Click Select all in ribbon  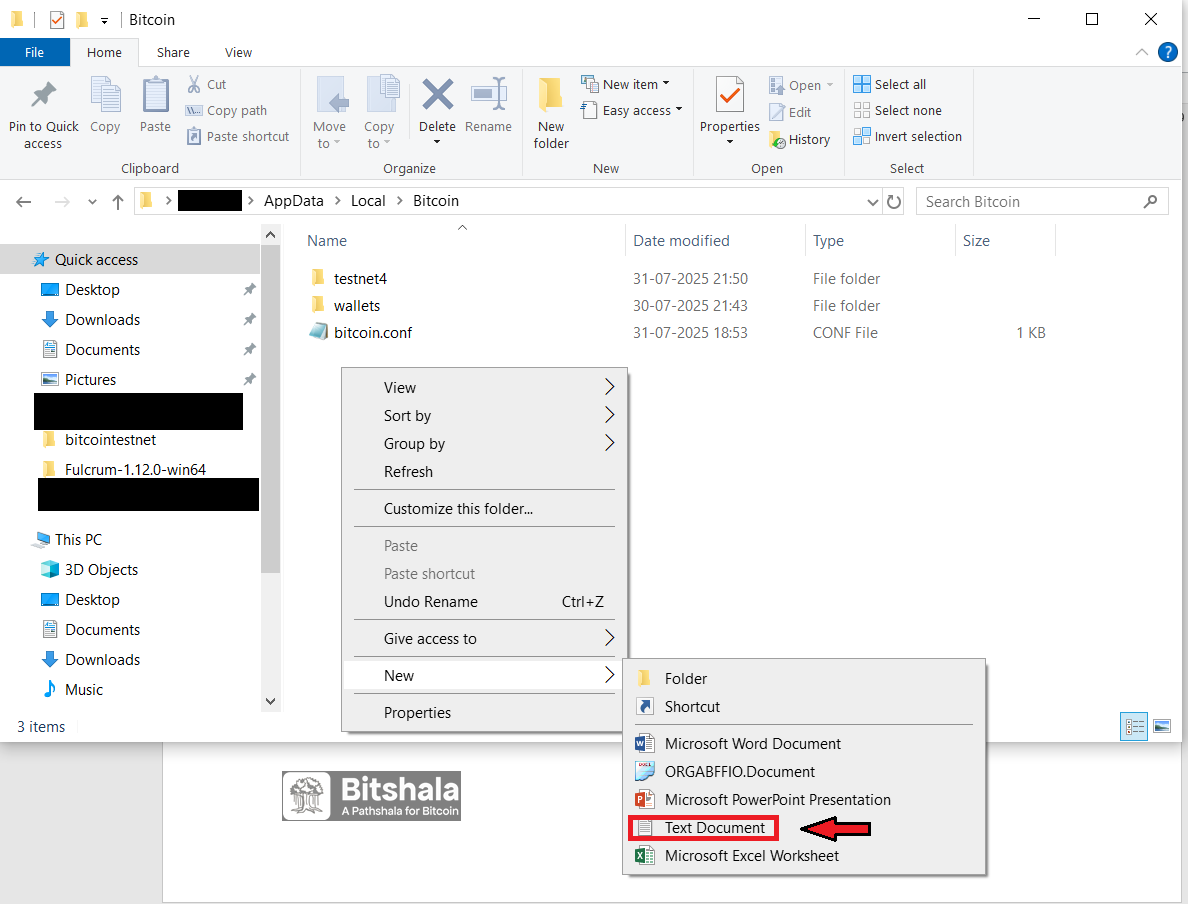tap(889, 84)
